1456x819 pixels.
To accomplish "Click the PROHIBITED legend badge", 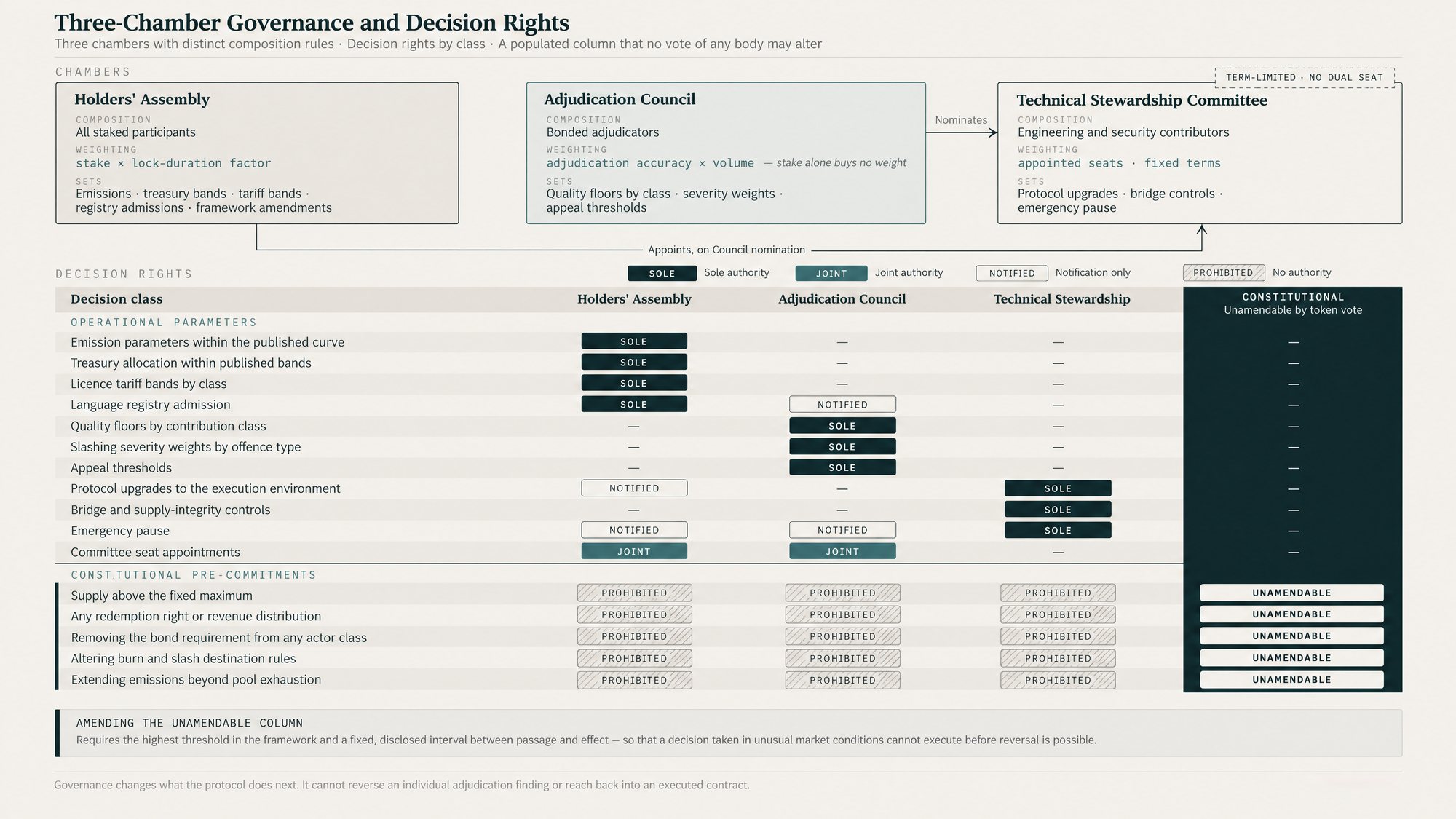I will pos(1224,273).
